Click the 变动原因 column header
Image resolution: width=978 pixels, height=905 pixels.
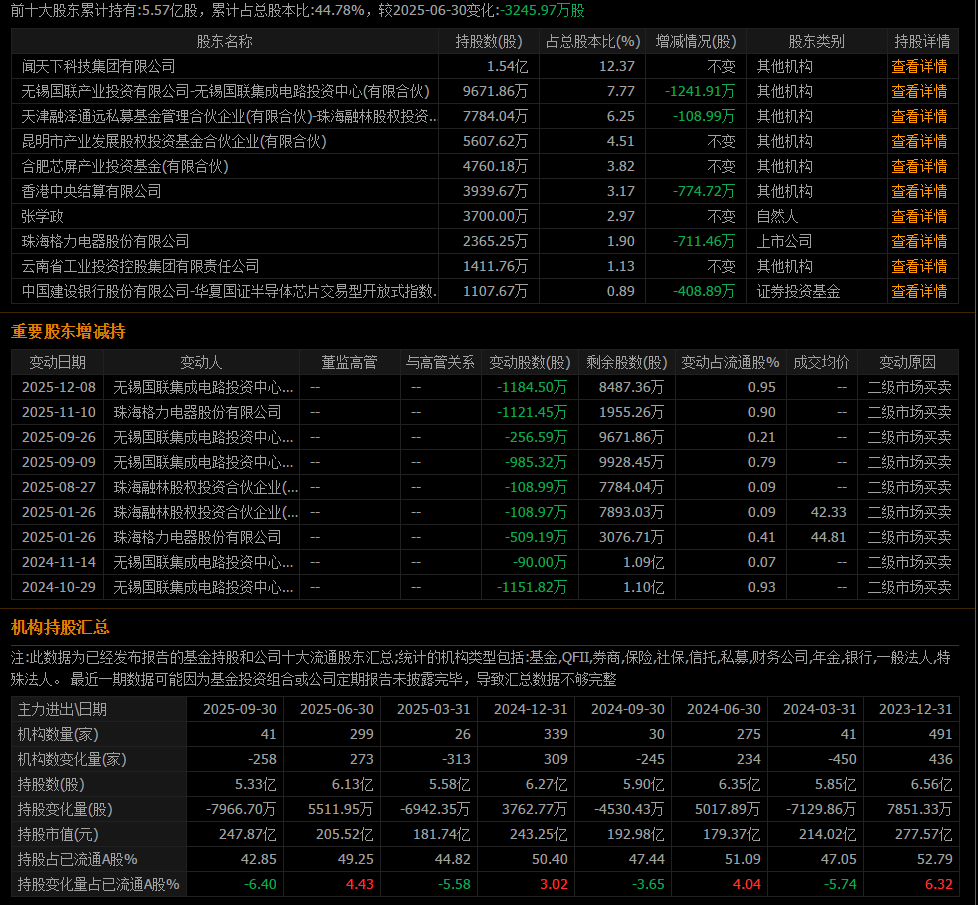tap(908, 362)
